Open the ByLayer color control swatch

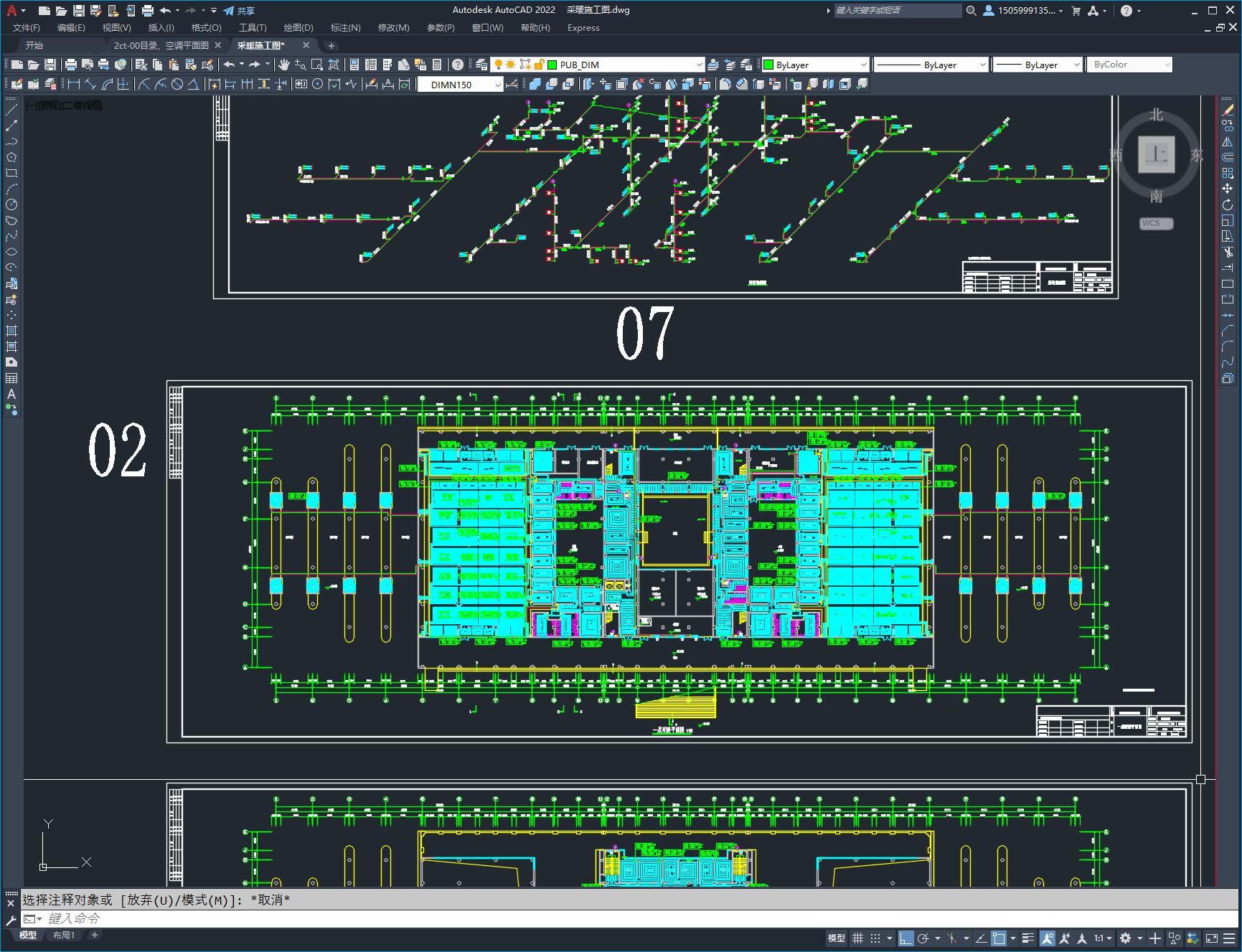815,65
